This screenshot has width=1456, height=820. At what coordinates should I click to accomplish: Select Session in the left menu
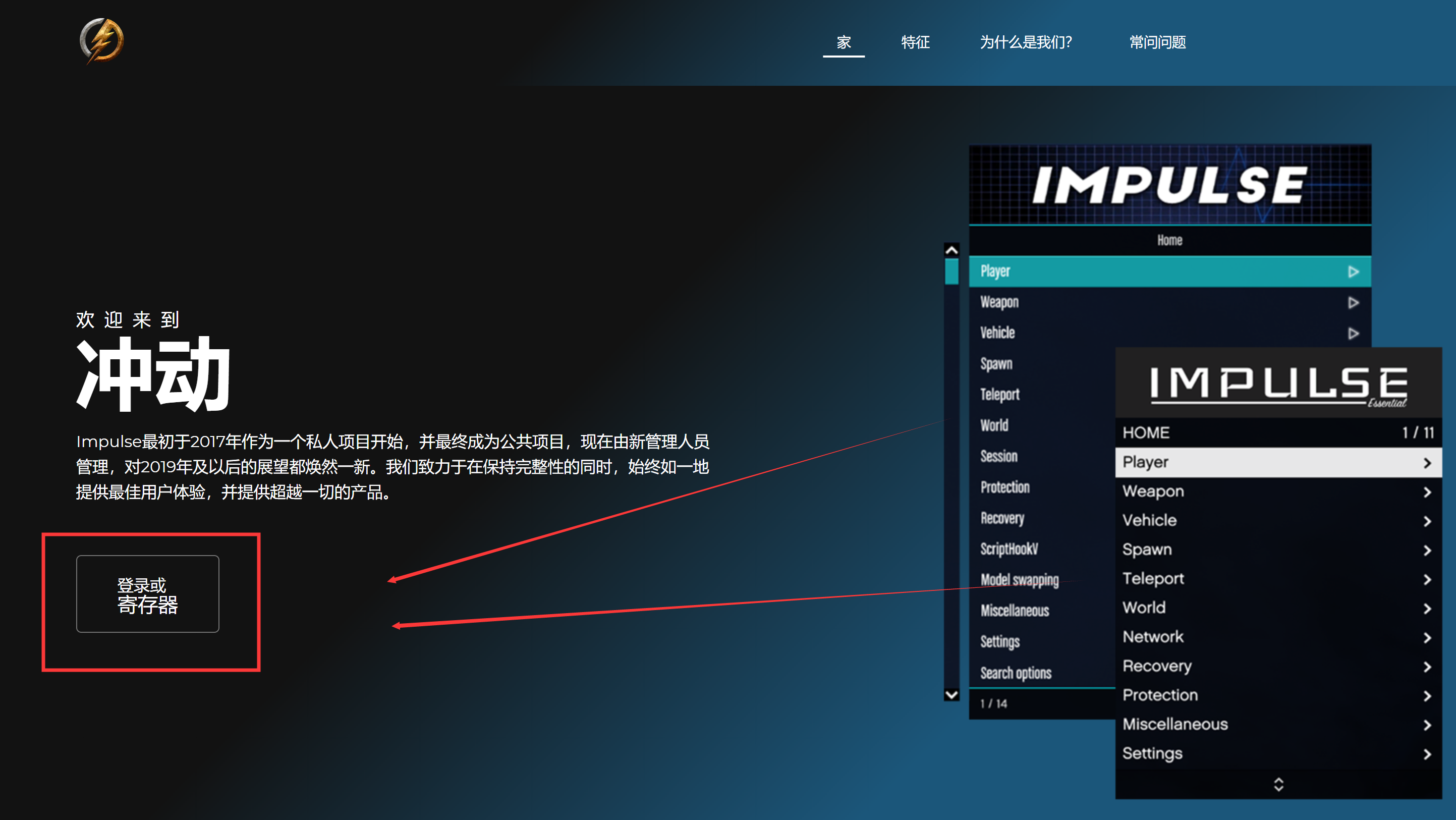pos(999,456)
